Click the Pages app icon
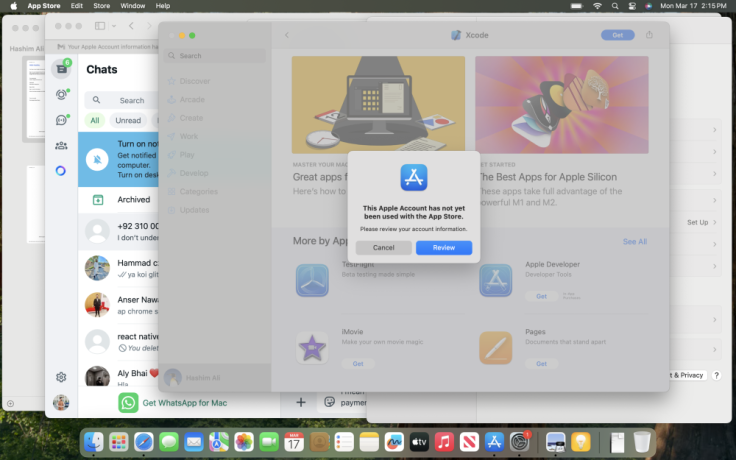Viewport: 736px width, 460px height. pos(496,348)
